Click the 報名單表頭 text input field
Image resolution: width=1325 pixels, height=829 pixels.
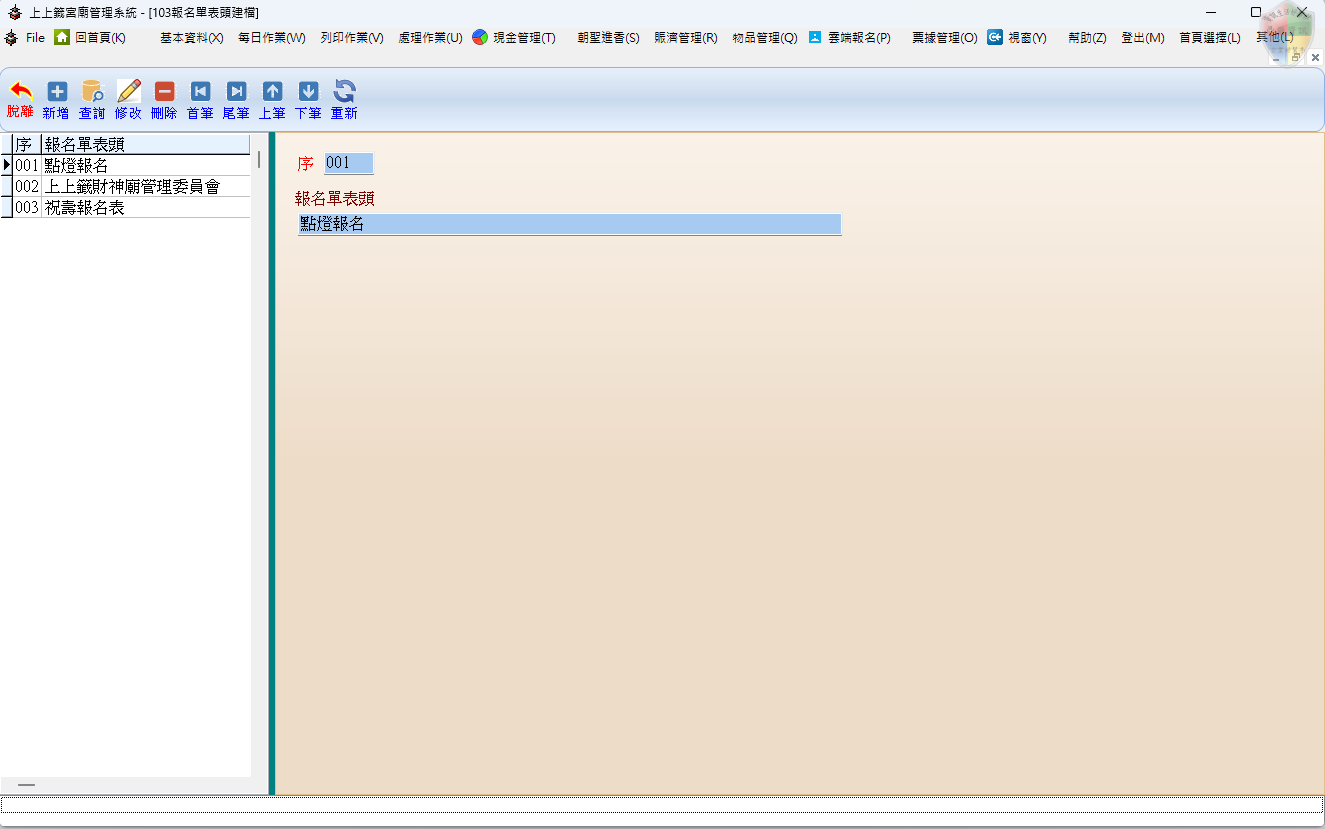coord(569,224)
